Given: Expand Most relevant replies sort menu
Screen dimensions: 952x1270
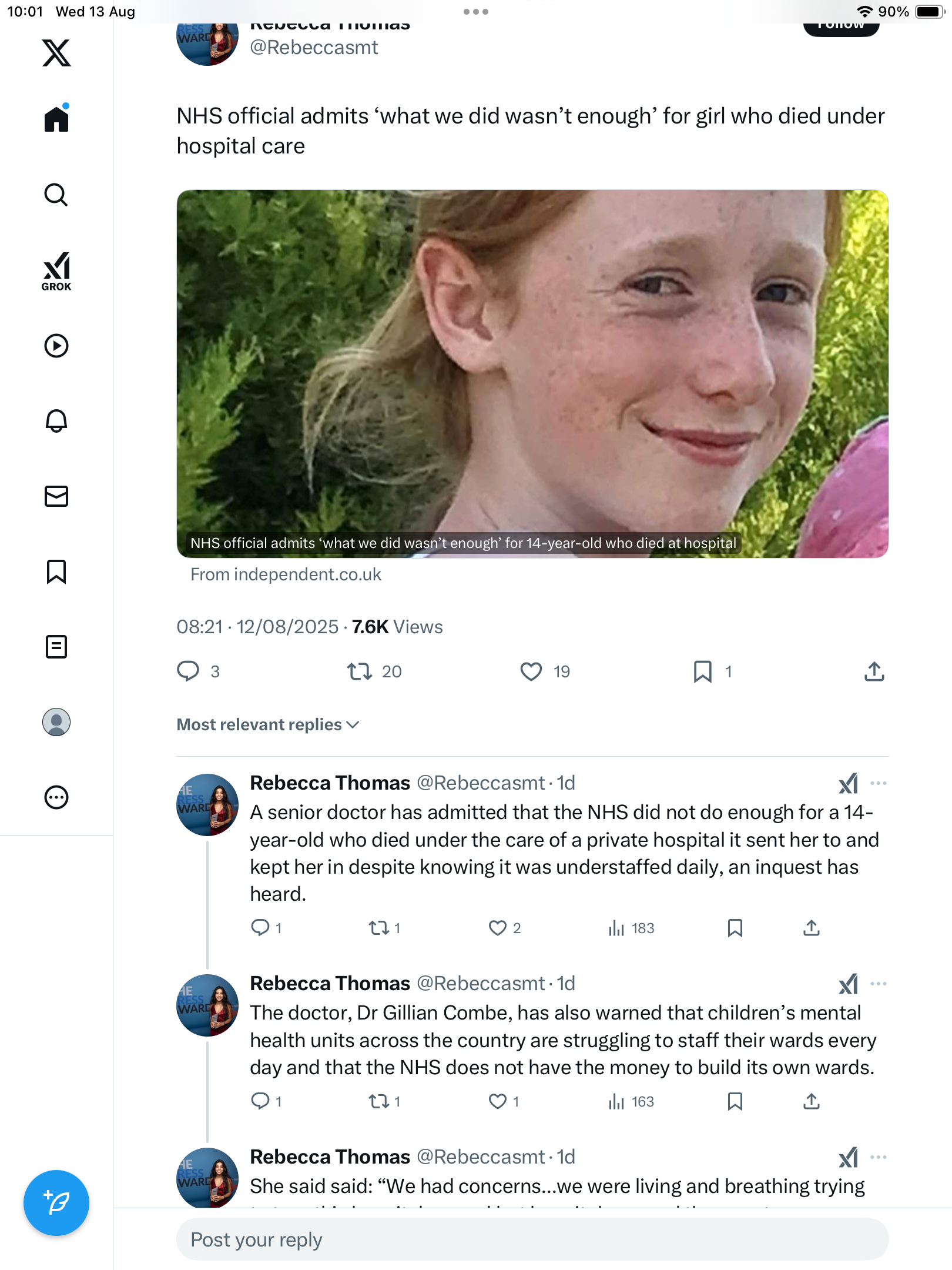Looking at the screenshot, I should 268,724.
